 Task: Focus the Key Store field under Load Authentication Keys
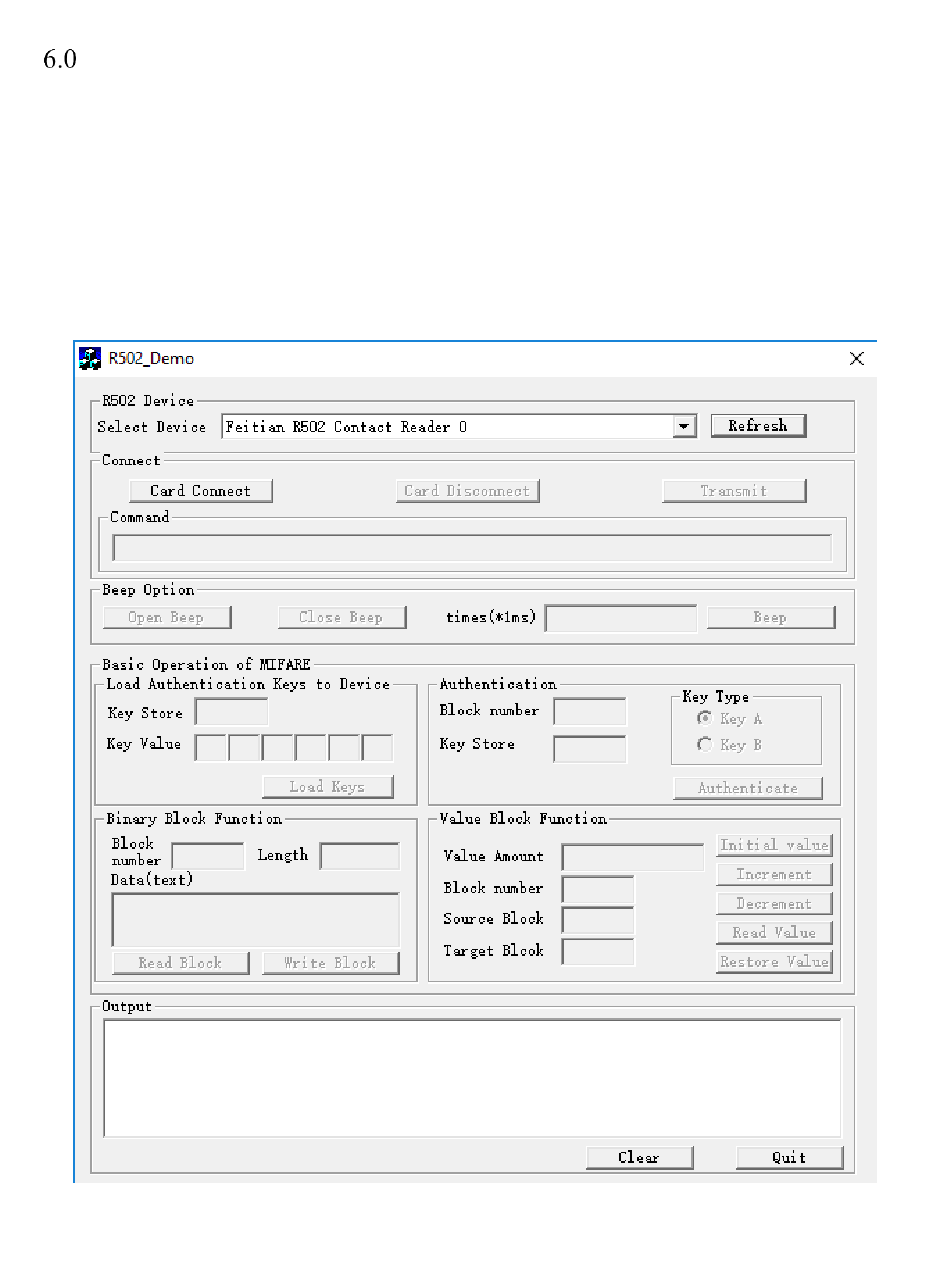click(231, 712)
